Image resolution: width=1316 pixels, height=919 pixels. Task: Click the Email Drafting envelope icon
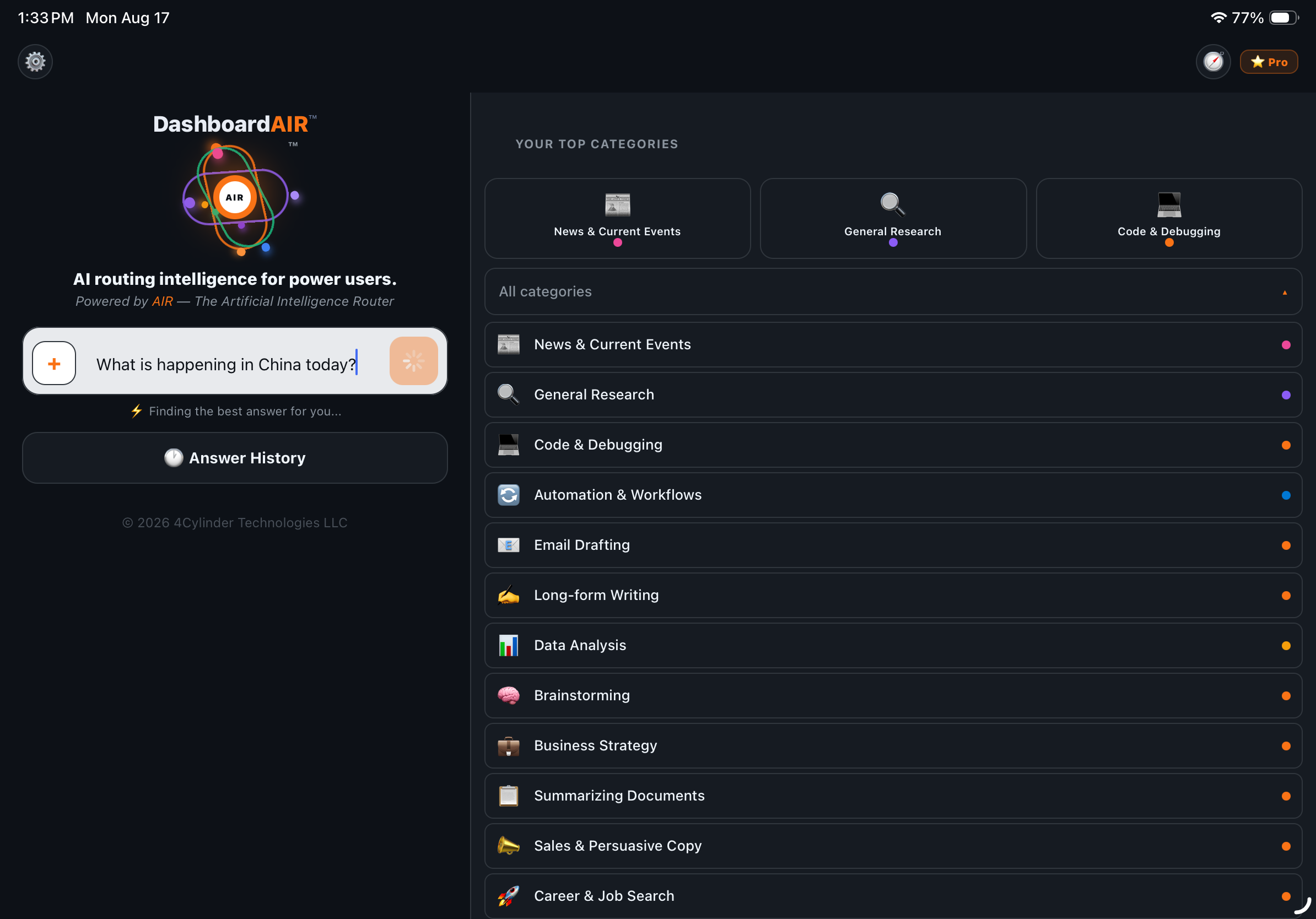(509, 545)
